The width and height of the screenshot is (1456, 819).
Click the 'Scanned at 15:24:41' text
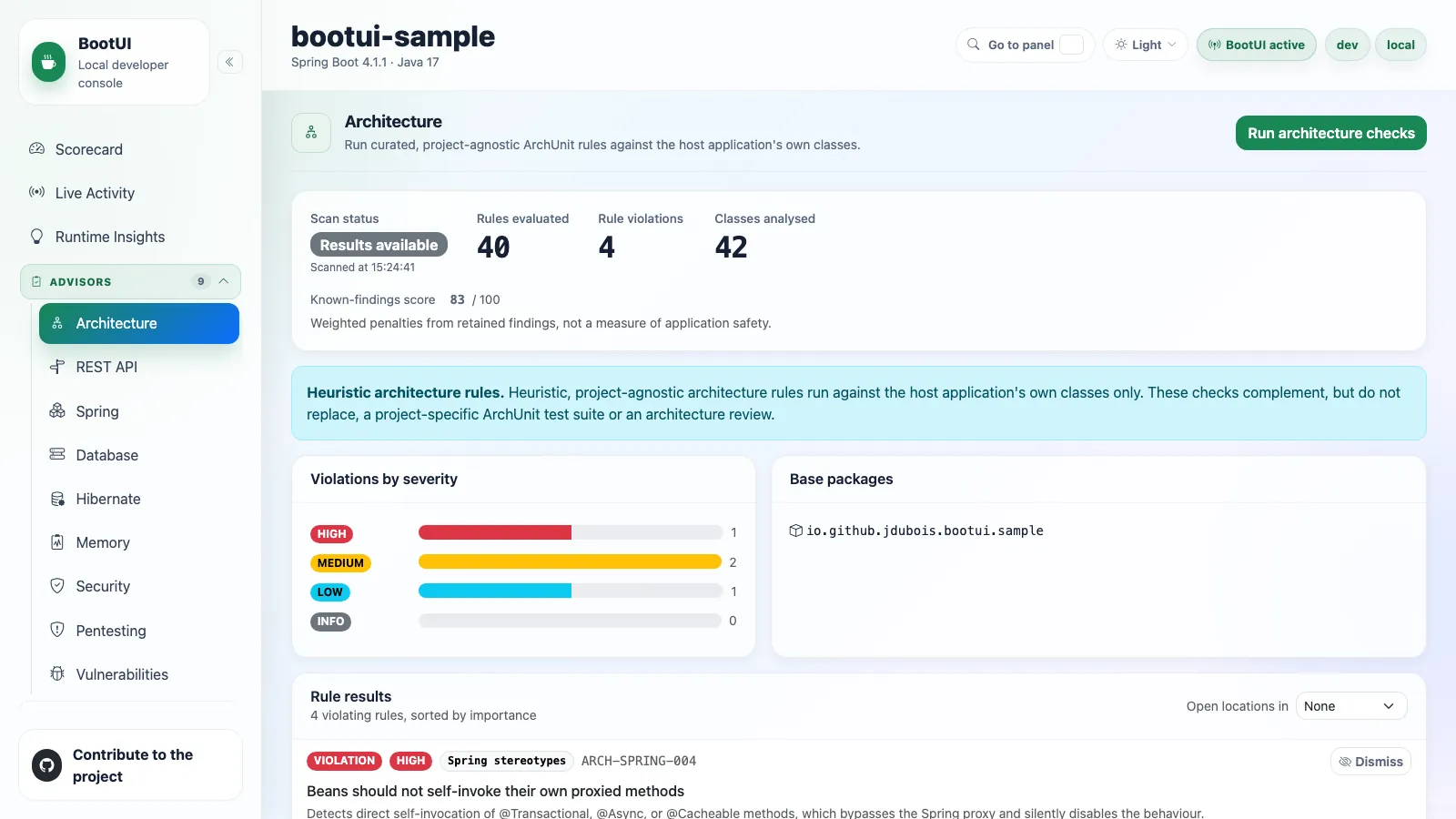click(362, 268)
